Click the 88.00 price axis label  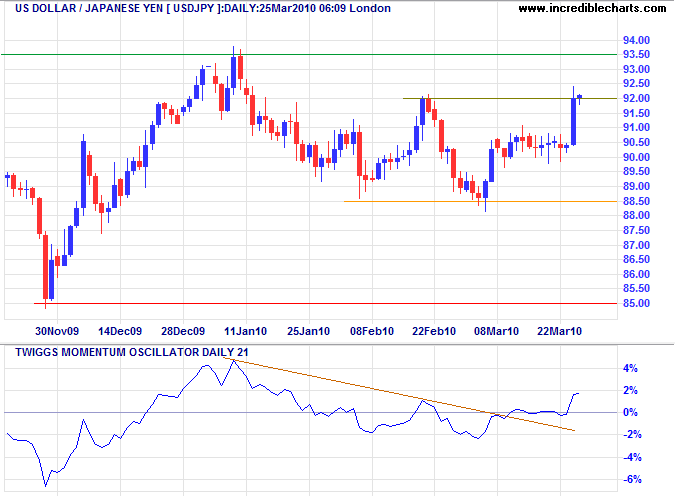(636, 215)
